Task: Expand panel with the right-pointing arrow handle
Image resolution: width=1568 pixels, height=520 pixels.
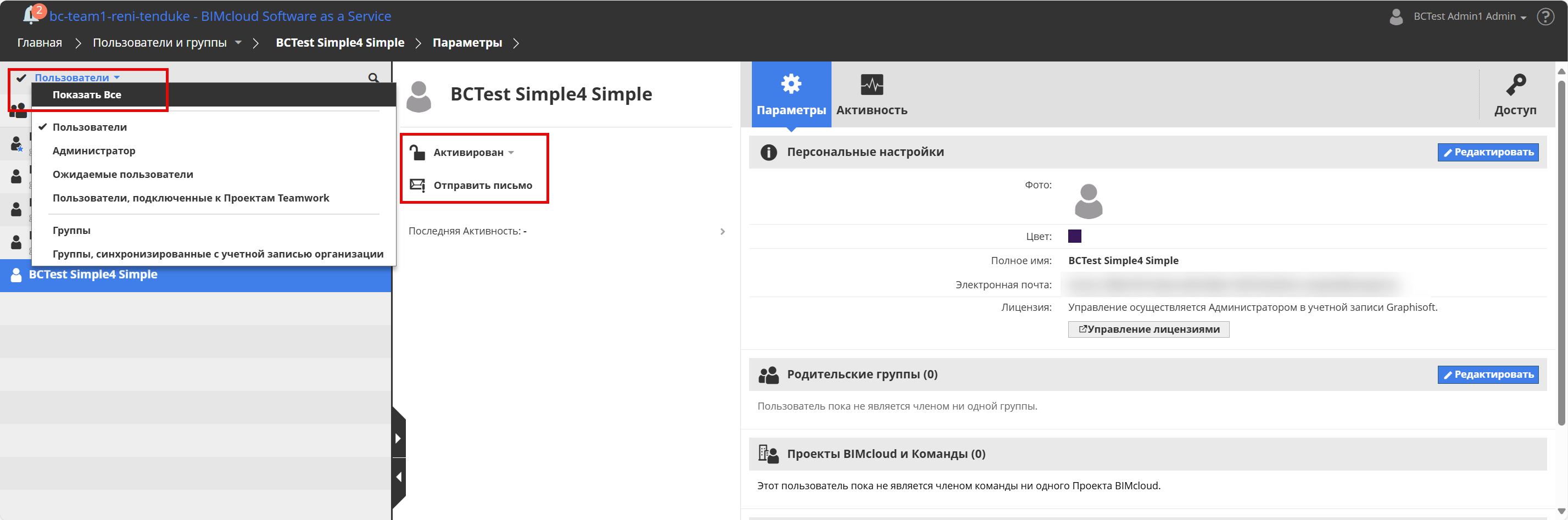Action: tap(399, 438)
